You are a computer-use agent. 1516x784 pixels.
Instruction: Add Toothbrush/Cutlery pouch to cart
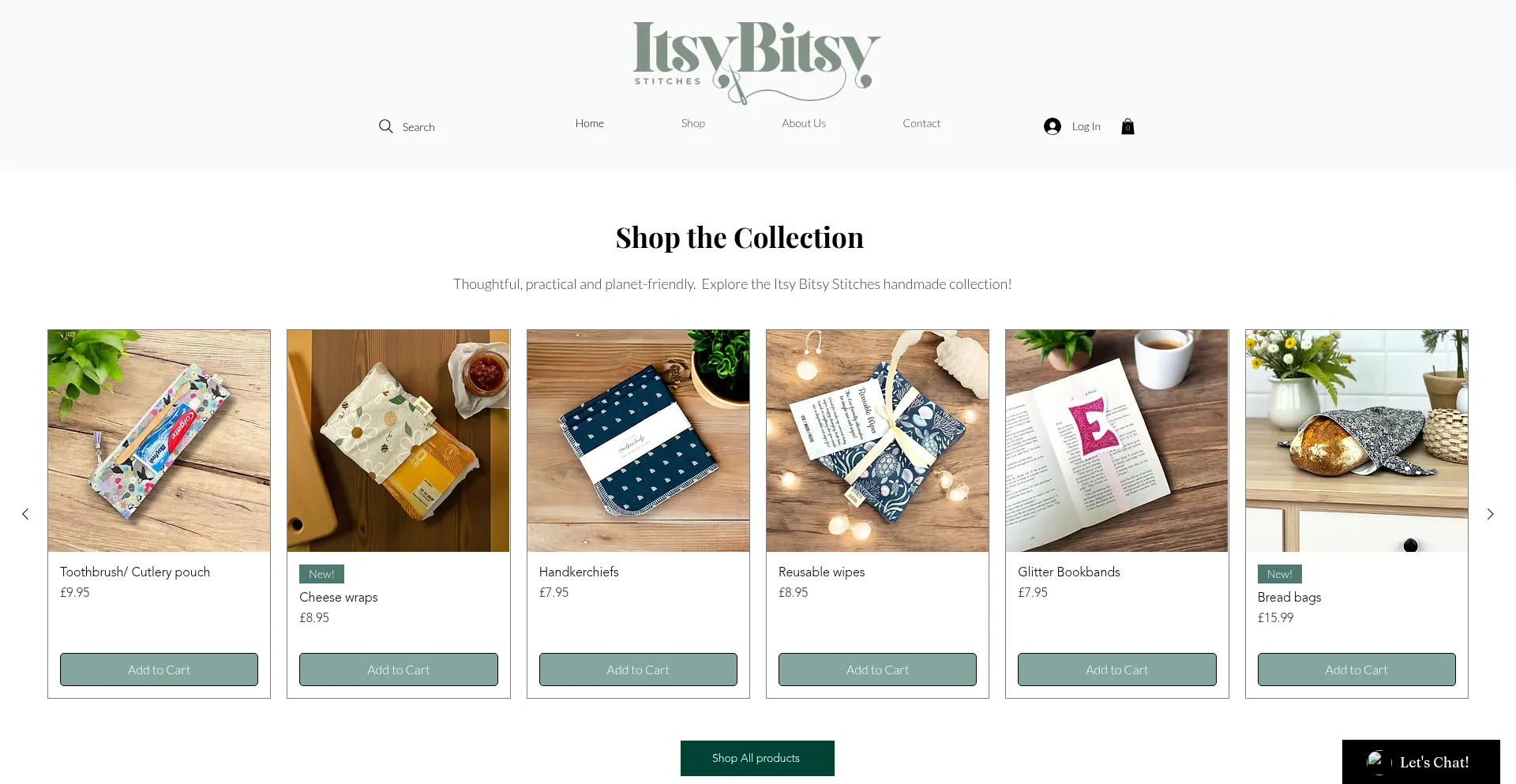pos(159,670)
